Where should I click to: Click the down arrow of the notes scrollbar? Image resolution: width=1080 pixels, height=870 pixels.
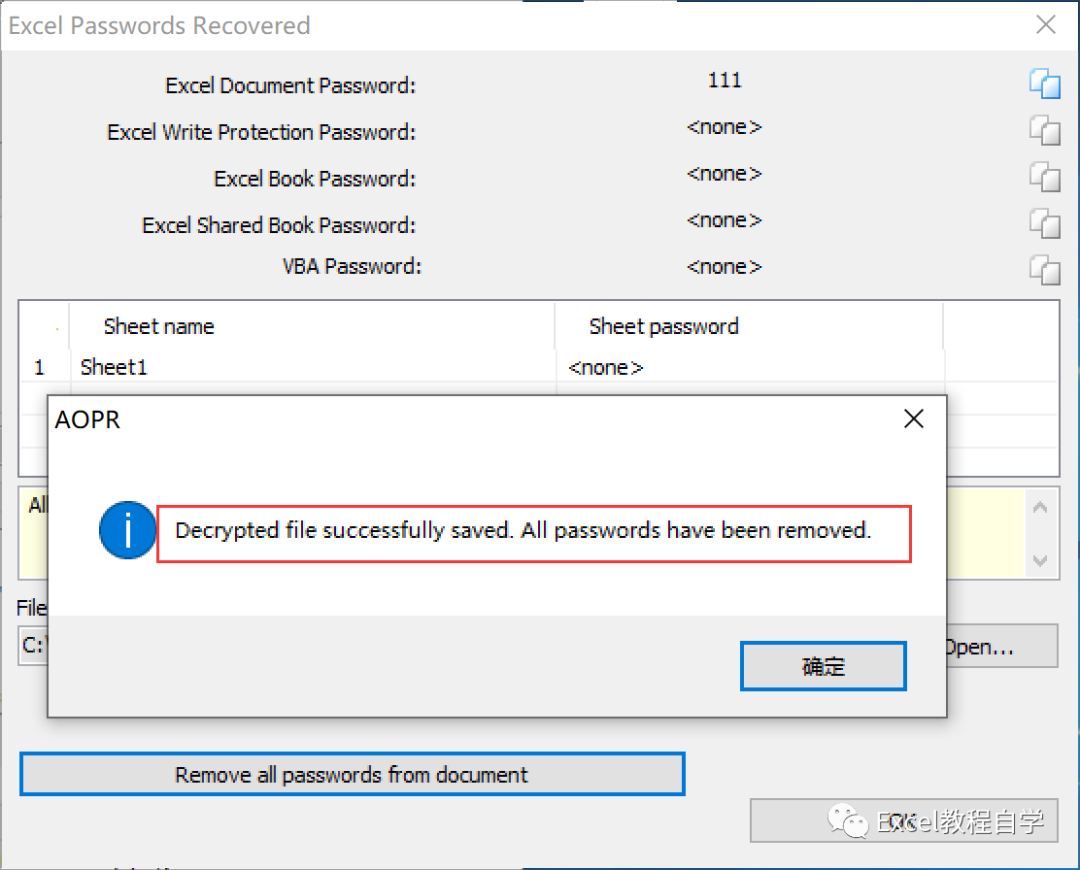[1040, 561]
